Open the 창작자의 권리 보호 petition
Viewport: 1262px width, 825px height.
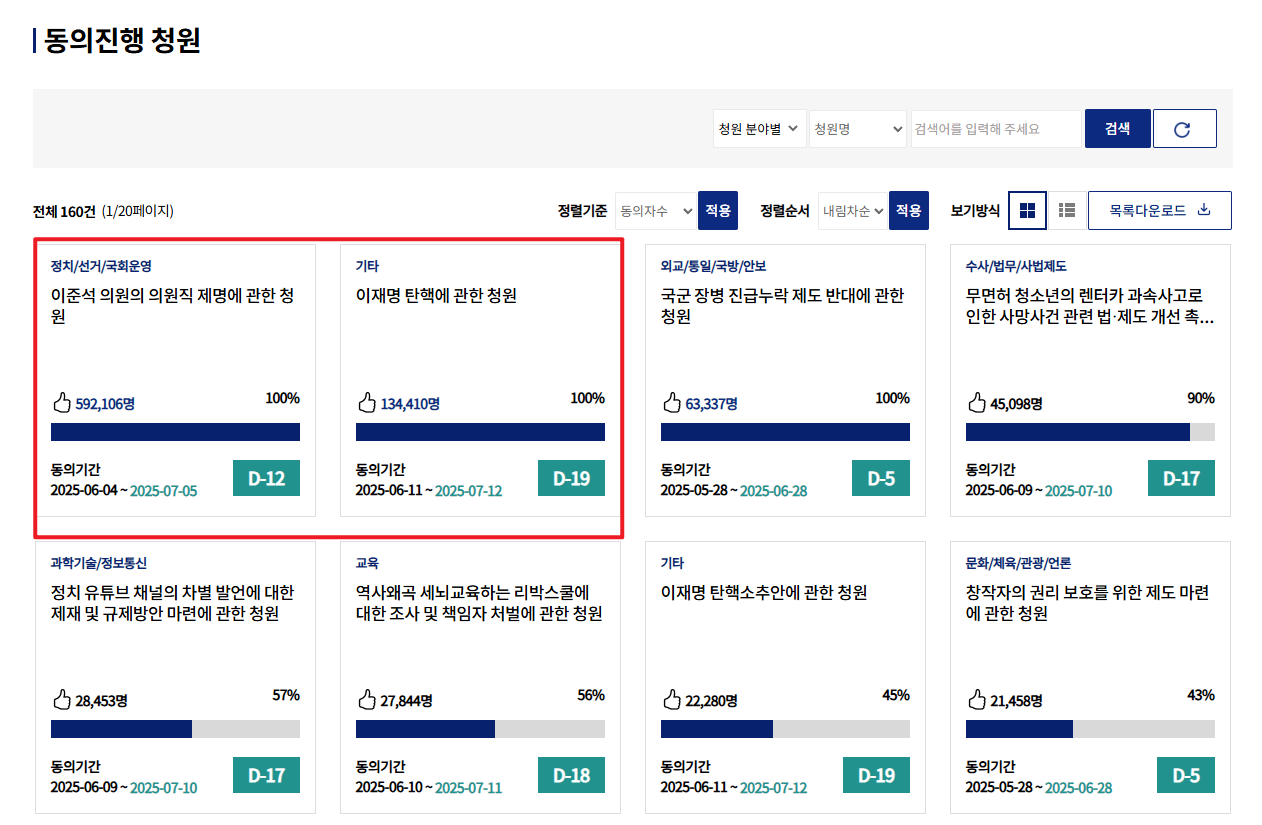click(x=1089, y=602)
